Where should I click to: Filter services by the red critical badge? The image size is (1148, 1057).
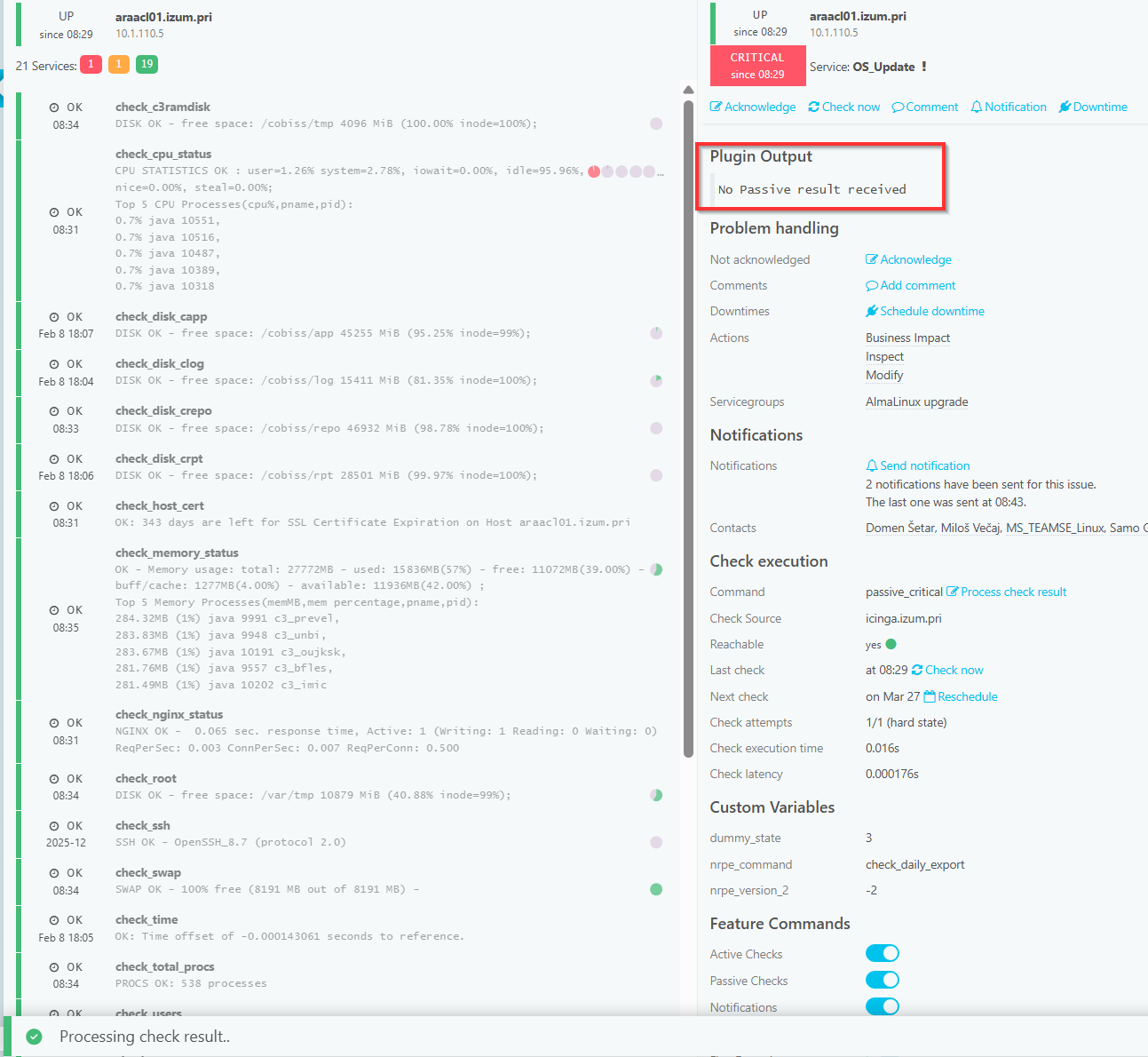click(91, 65)
